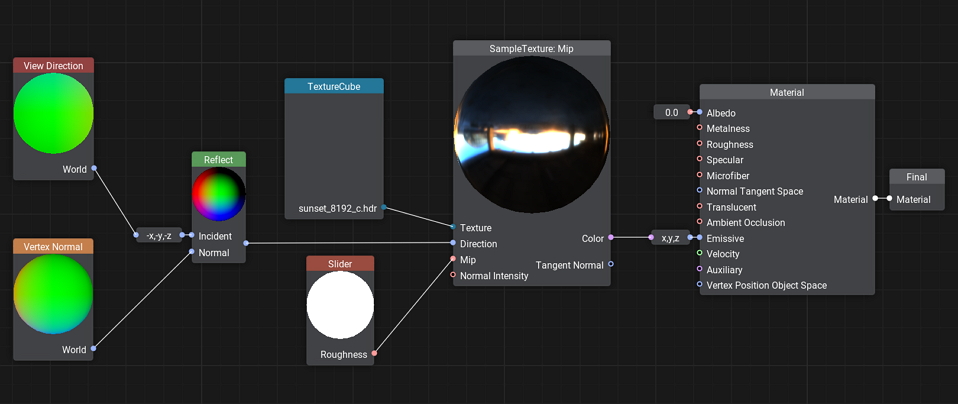Select the Material Specular input port

click(700, 160)
